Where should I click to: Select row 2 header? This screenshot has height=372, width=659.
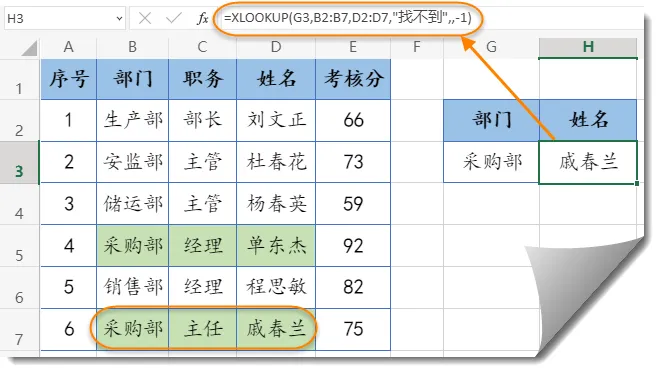(19, 121)
